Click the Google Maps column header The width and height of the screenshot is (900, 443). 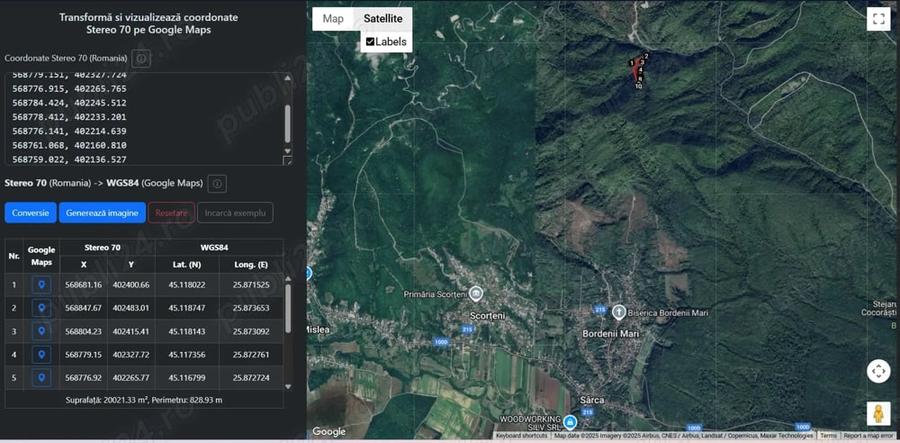[x=41, y=256]
